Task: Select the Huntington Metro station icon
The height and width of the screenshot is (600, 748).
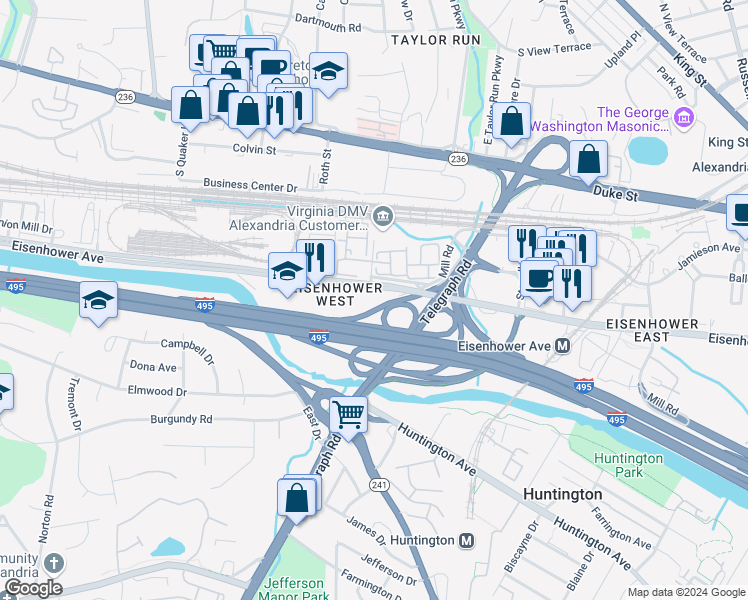Action: click(x=466, y=540)
